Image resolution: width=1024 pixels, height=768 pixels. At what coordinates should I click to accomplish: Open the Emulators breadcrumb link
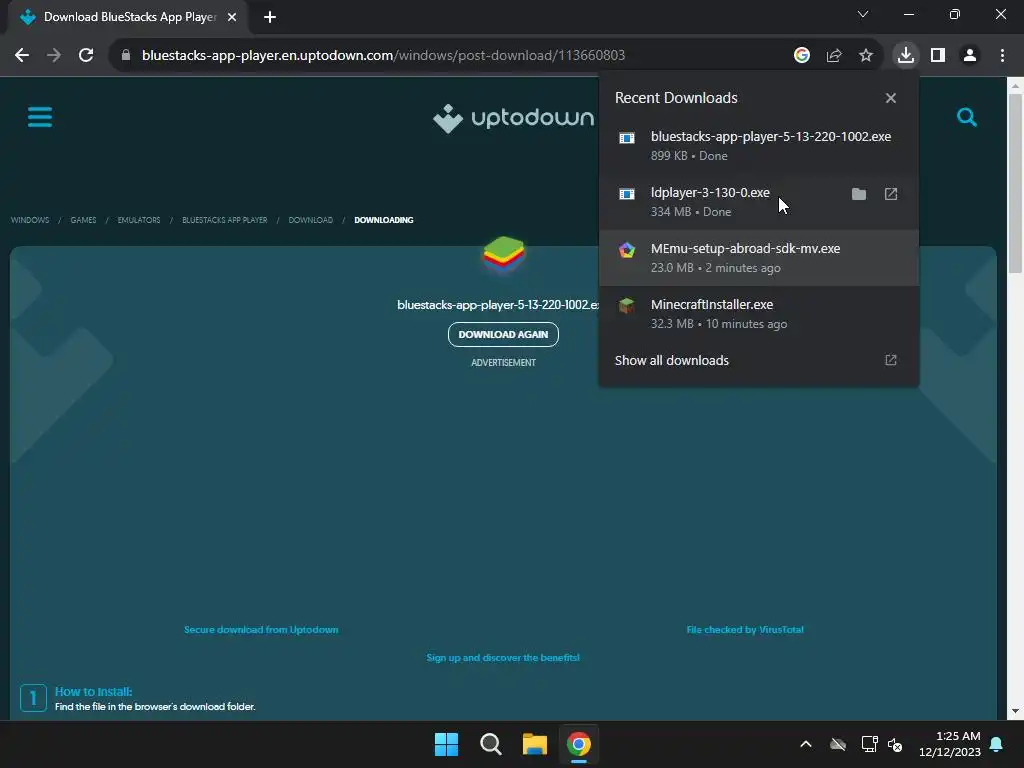click(139, 220)
